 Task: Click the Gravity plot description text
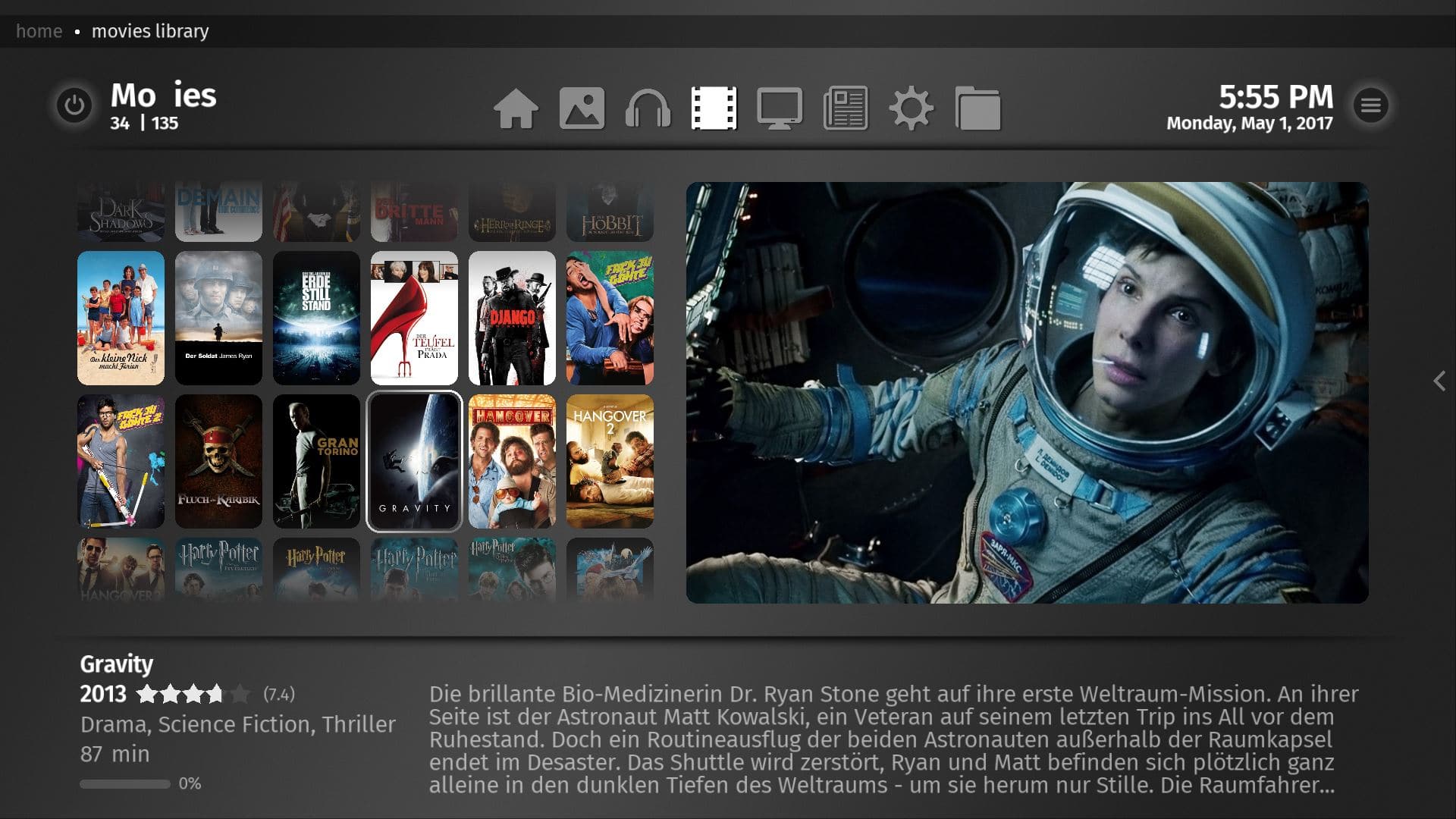(893, 739)
